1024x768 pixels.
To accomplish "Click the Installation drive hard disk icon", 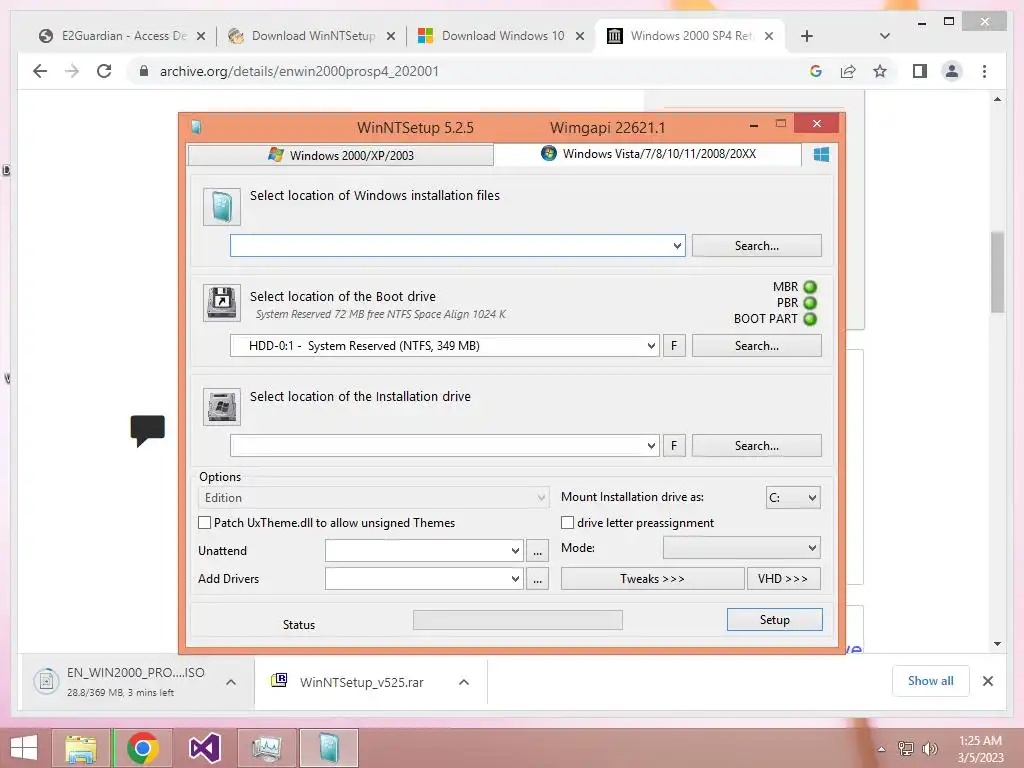I will point(222,407).
